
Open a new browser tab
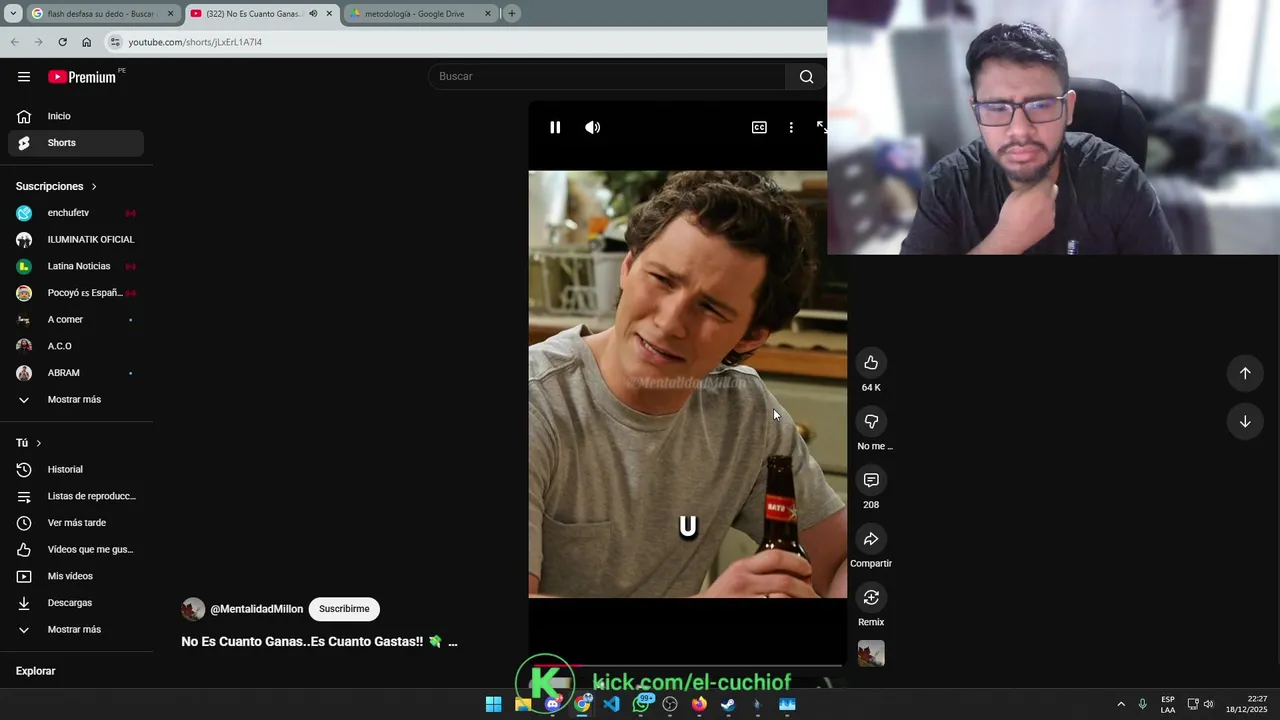(x=511, y=14)
